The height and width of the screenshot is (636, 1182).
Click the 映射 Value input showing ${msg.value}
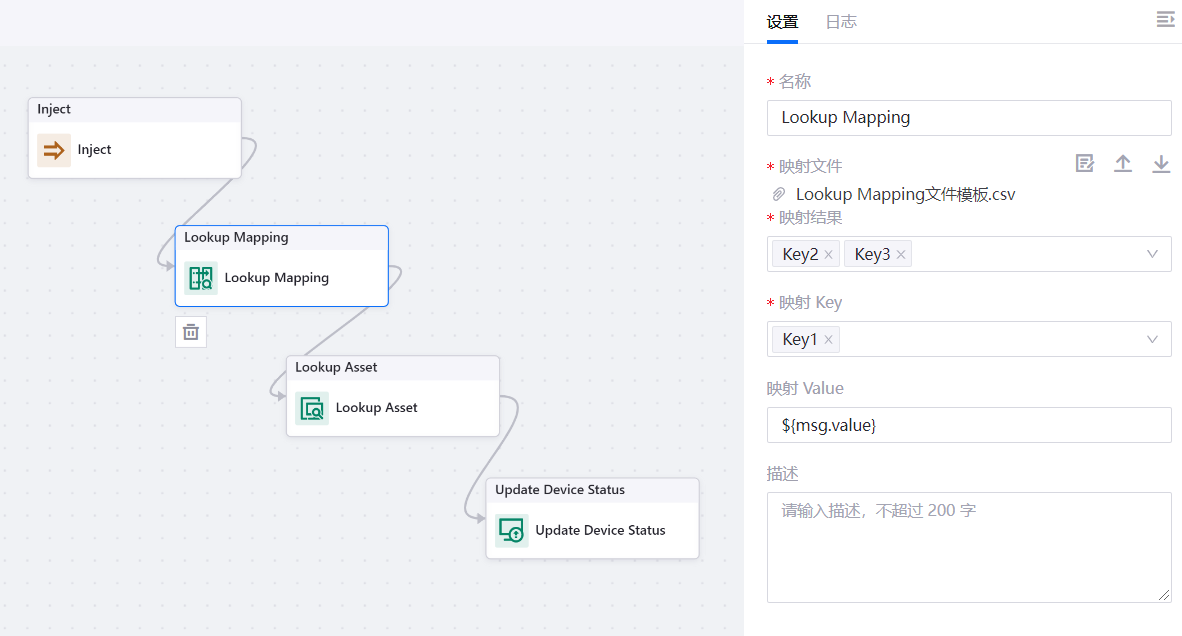coord(969,424)
